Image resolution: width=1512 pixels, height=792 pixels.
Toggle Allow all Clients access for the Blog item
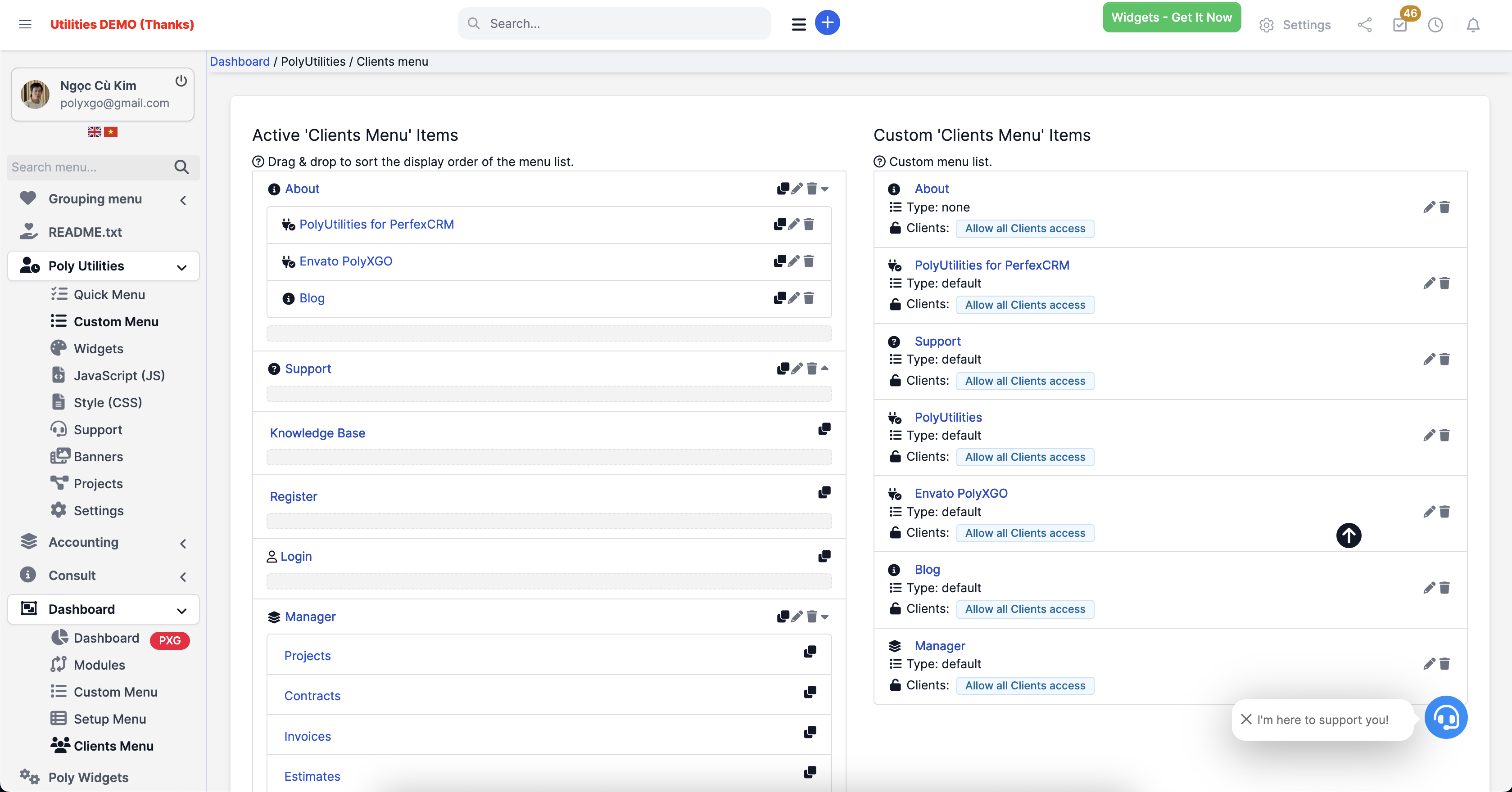pyautogui.click(x=1025, y=609)
